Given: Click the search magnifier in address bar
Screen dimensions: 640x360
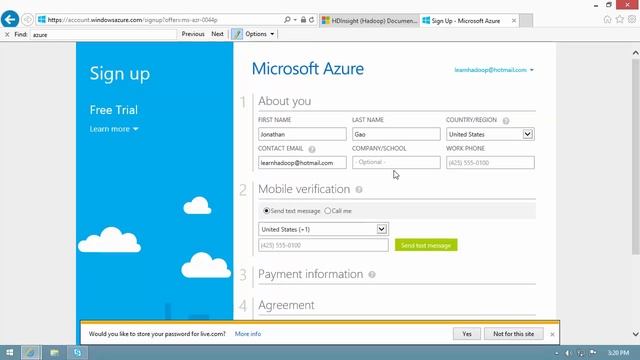Looking at the screenshot, I should [287, 20].
